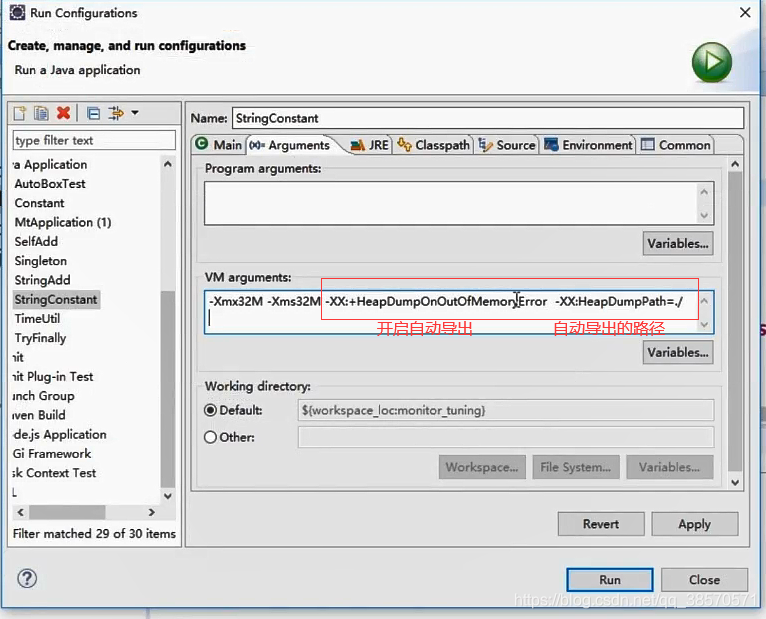Screen dimensions: 766x619
Task: Select Plug-in Test item in list
Action: pyautogui.click(x=53, y=376)
